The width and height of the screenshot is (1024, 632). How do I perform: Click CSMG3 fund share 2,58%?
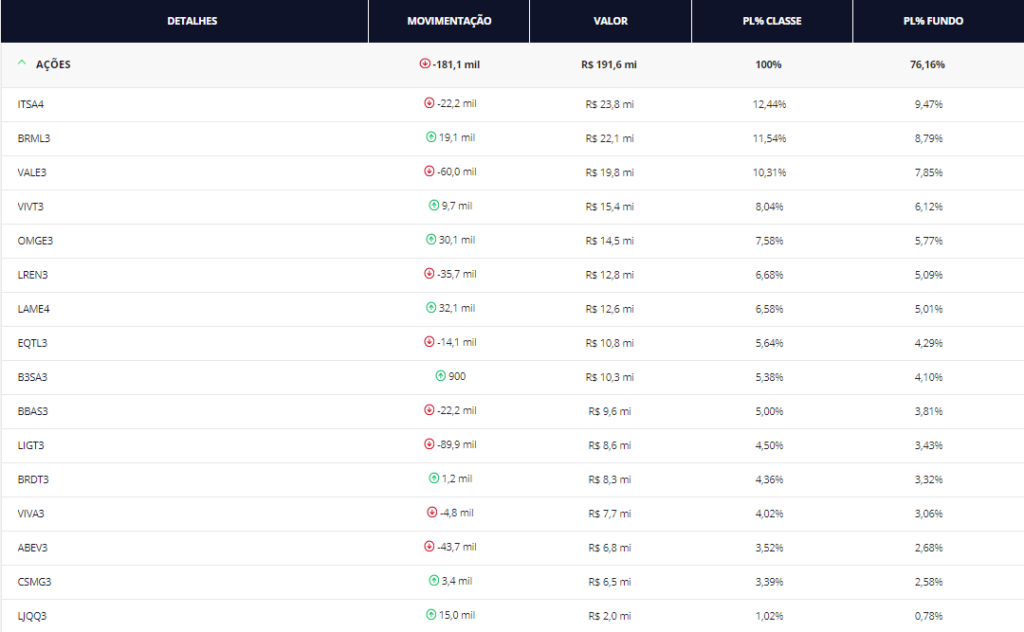[x=929, y=582]
